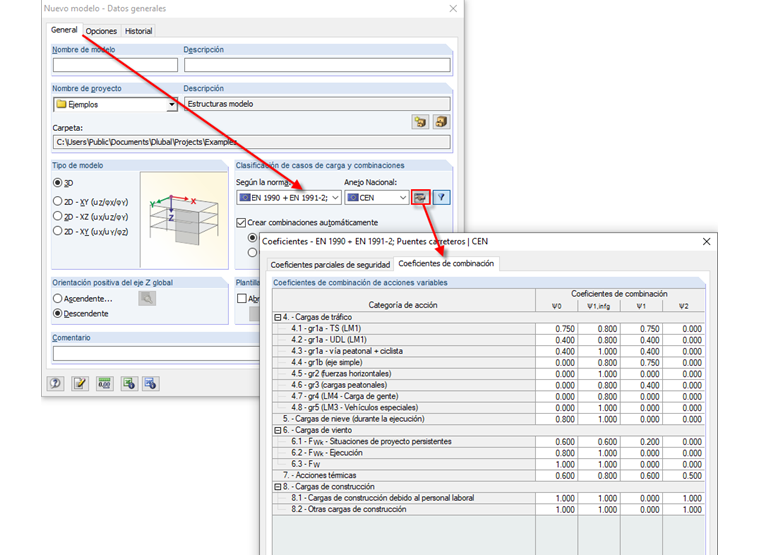The image size is (760, 555).
Task: Click ψ2 value 0.500 in Acciones térmicas row
Action: click(x=684, y=476)
